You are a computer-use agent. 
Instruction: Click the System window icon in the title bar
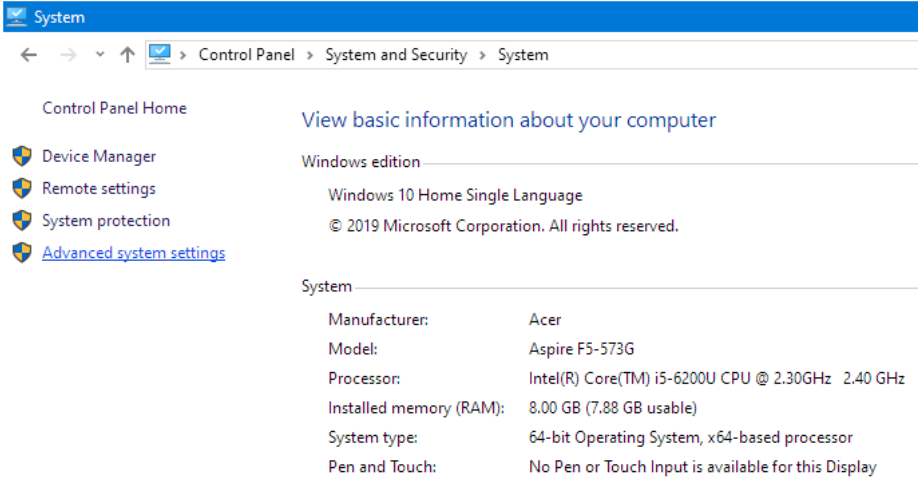[17, 17]
